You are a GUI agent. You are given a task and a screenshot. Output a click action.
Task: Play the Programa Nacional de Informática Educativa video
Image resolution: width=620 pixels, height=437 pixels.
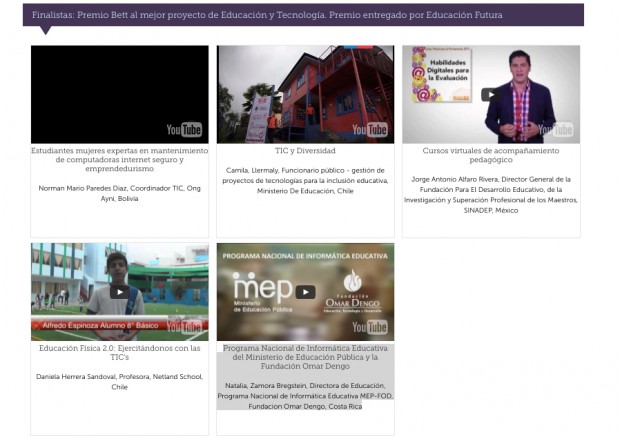coord(305,292)
